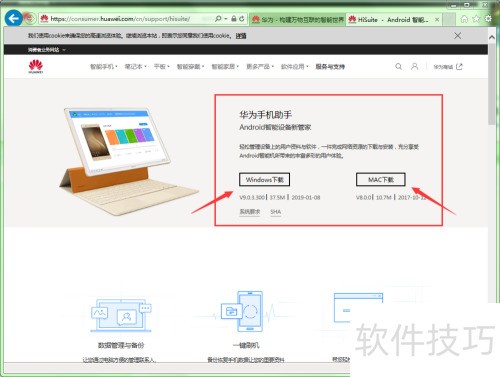The image size is (500, 377).
Task: Expand the 软件应用 navigation menu
Action: point(295,67)
